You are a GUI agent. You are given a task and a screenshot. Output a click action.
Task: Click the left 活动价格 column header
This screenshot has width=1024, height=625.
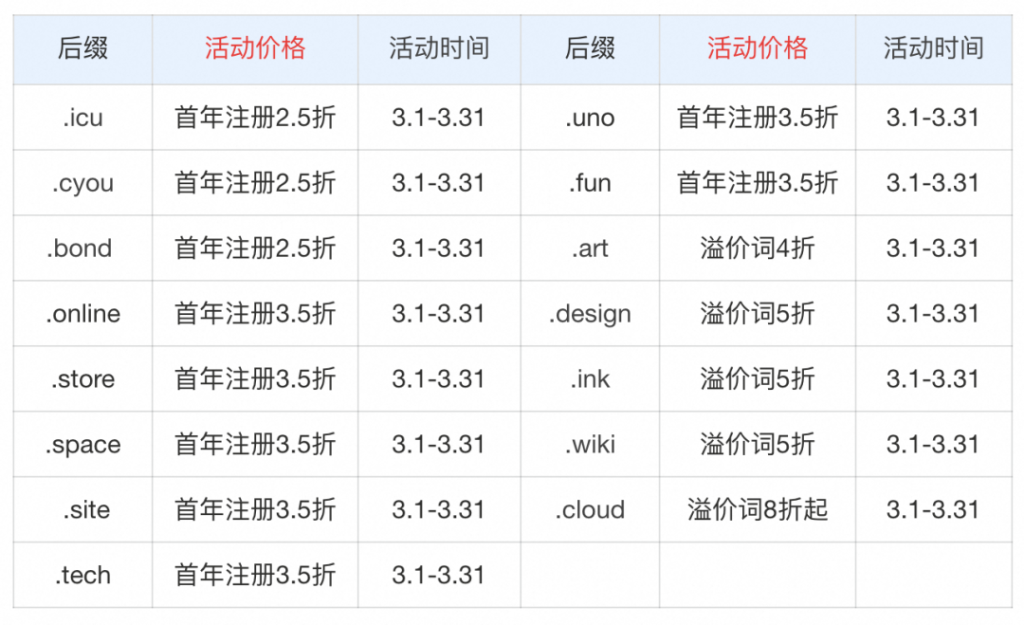point(254,49)
